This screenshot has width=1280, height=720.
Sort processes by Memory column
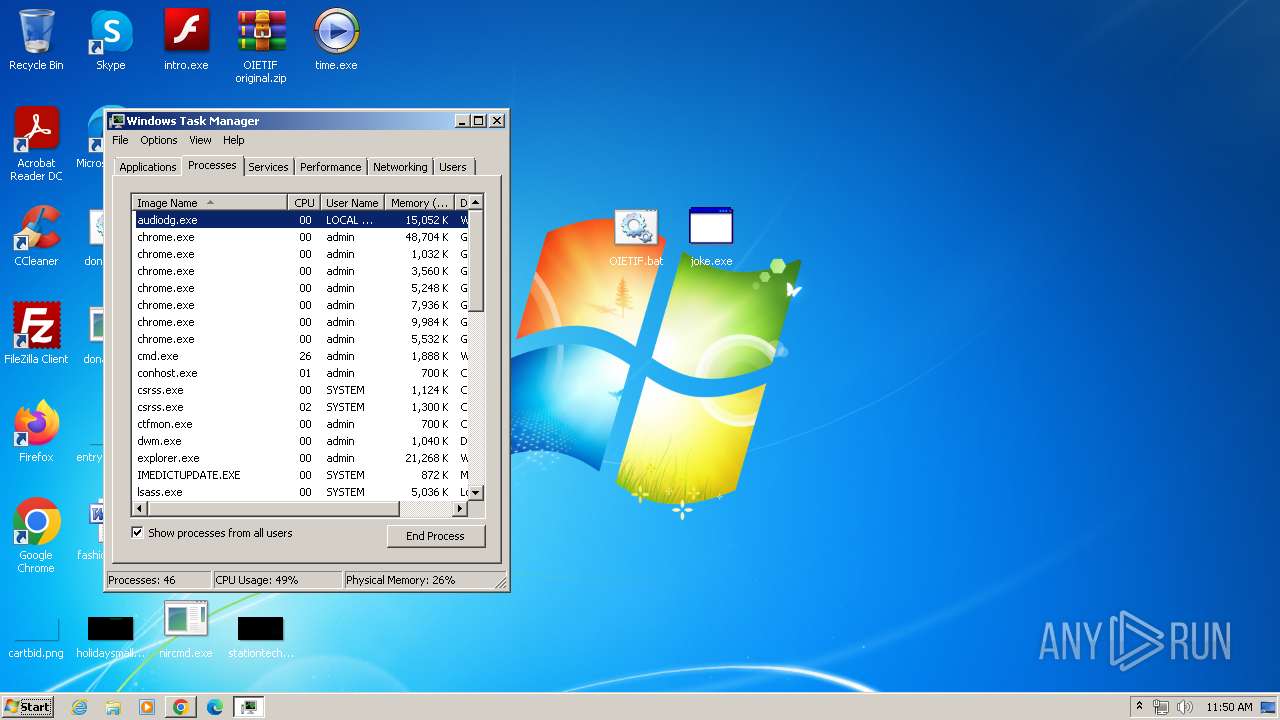coord(420,203)
